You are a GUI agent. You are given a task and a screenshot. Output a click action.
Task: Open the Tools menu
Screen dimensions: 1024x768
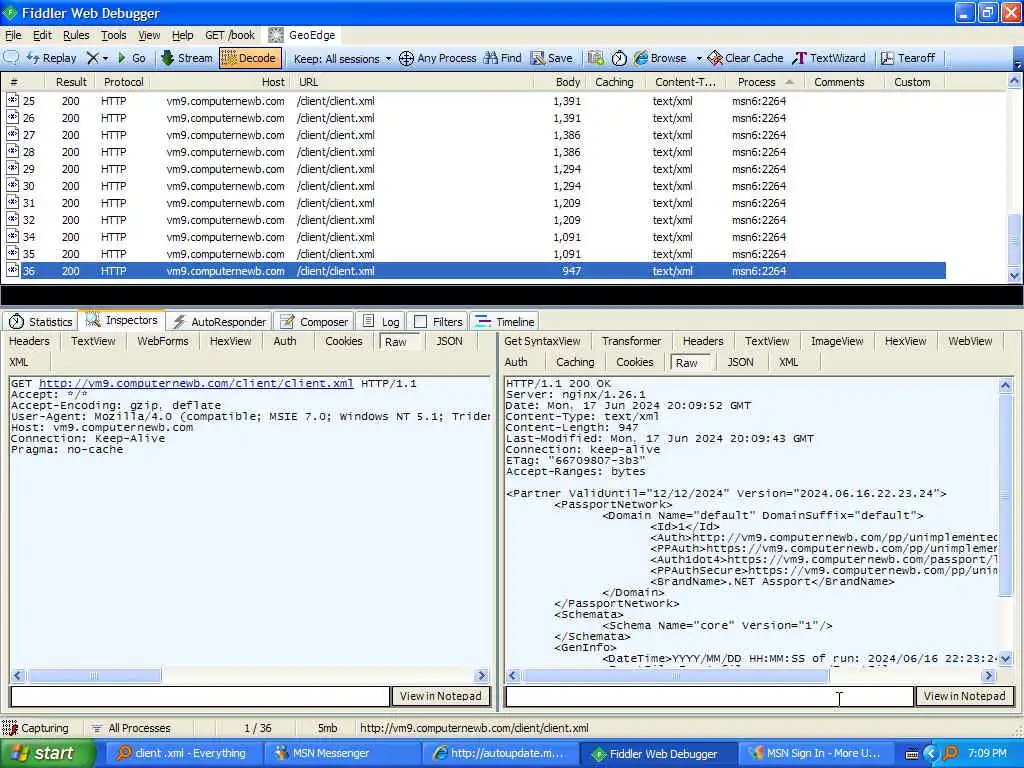click(114, 35)
